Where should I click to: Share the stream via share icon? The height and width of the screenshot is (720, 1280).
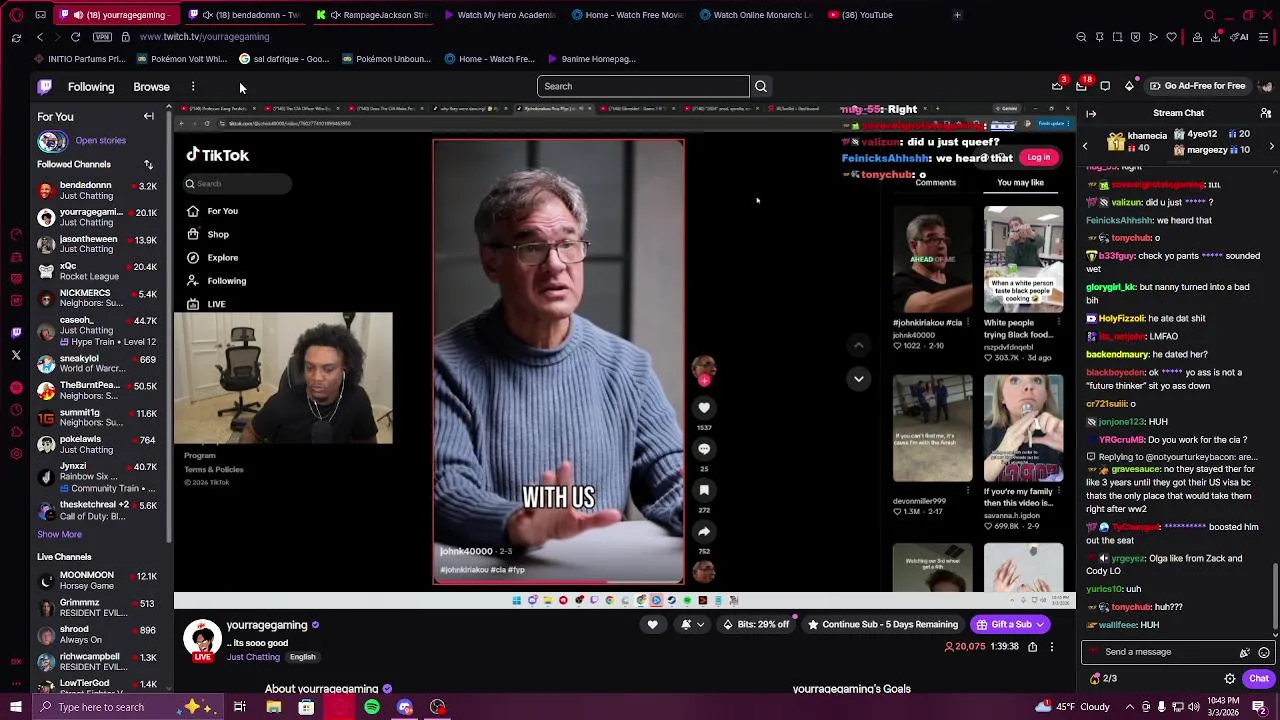(1032, 647)
